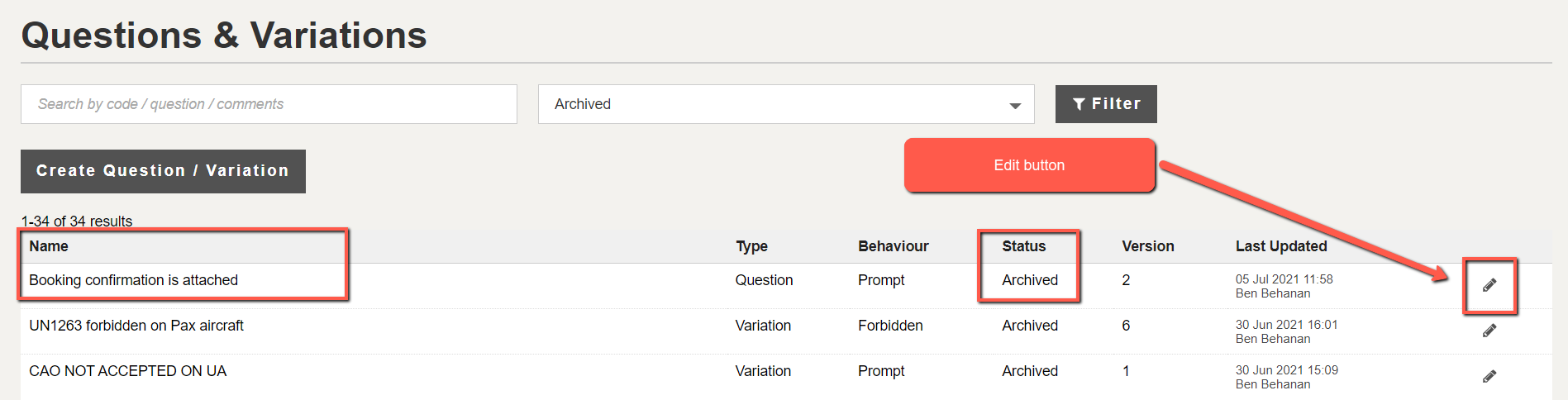Click the funnel icon in the Filter button

pyautogui.click(x=1079, y=104)
